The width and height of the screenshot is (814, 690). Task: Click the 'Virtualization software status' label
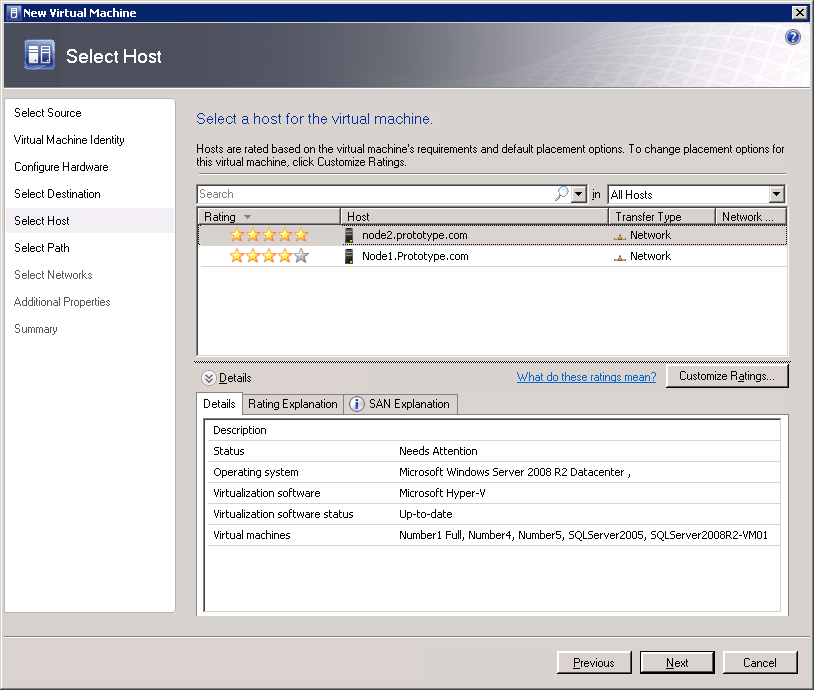click(283, 514)
